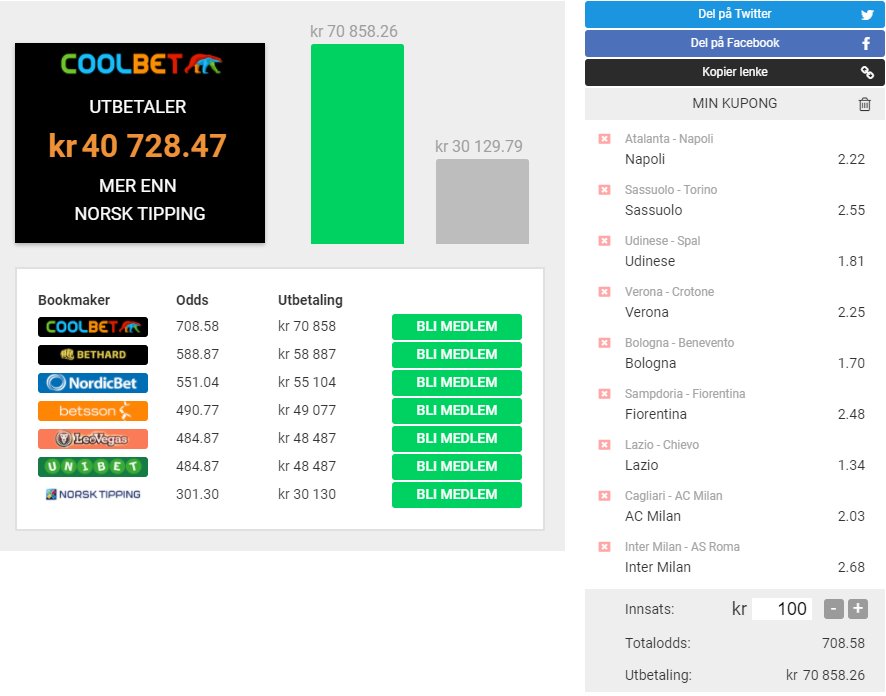
Task: Click the Napoli 2.22 odds value
Action: click(851, 159)
